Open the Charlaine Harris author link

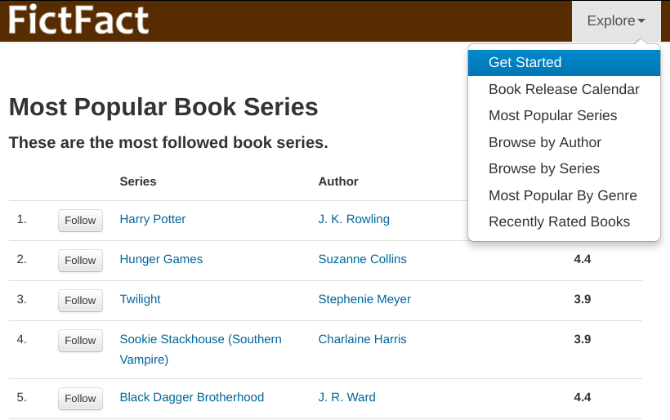(x=362, y=339)
